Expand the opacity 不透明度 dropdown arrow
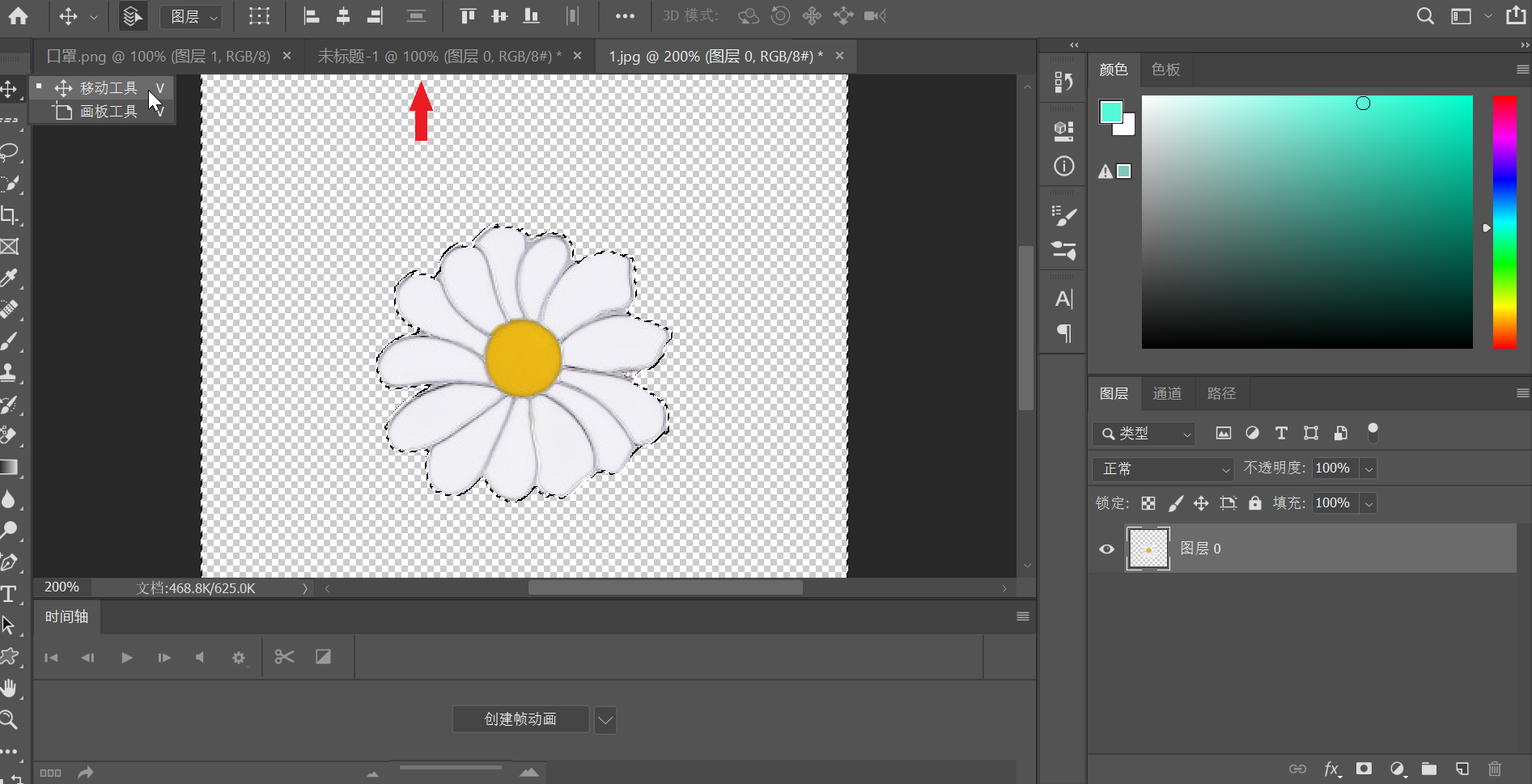 point(1369,468)
